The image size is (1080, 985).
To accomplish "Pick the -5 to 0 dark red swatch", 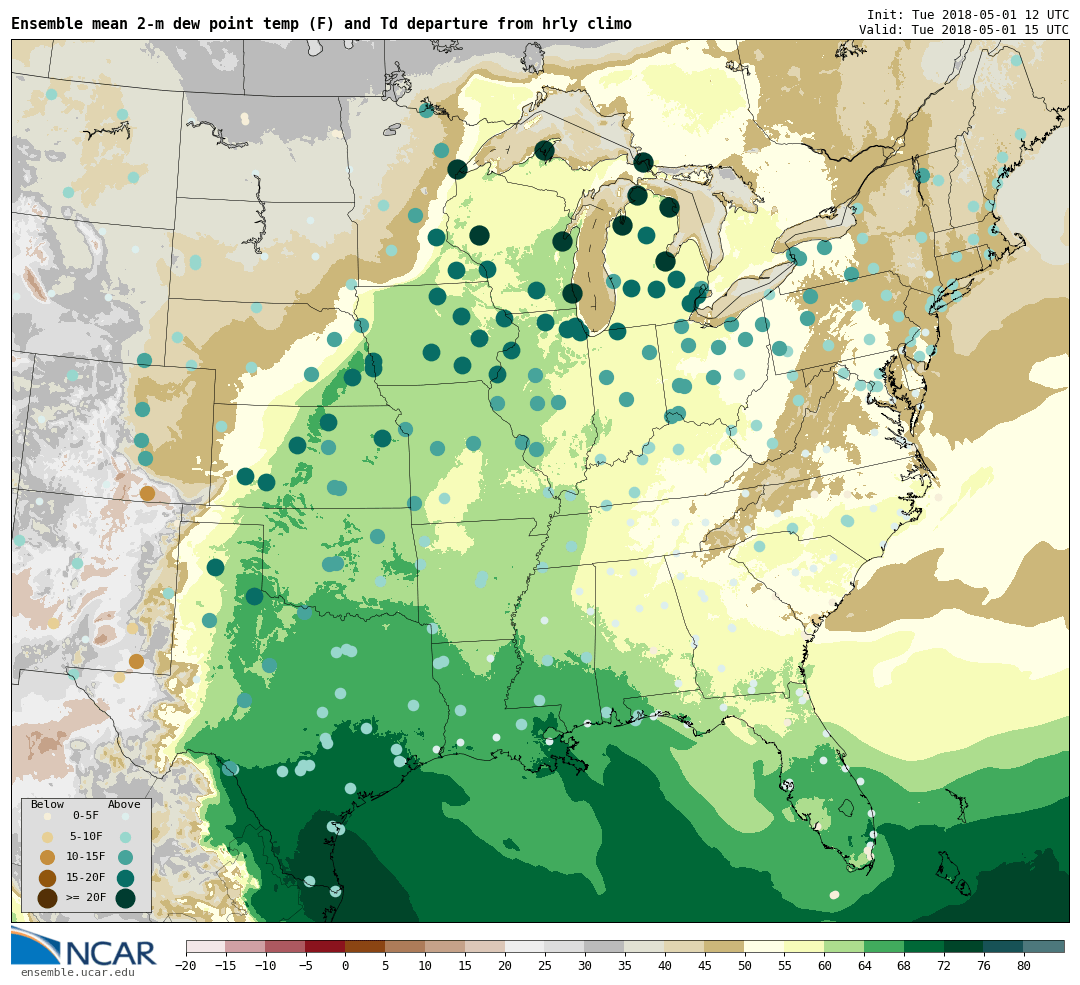I will (326, 946).
